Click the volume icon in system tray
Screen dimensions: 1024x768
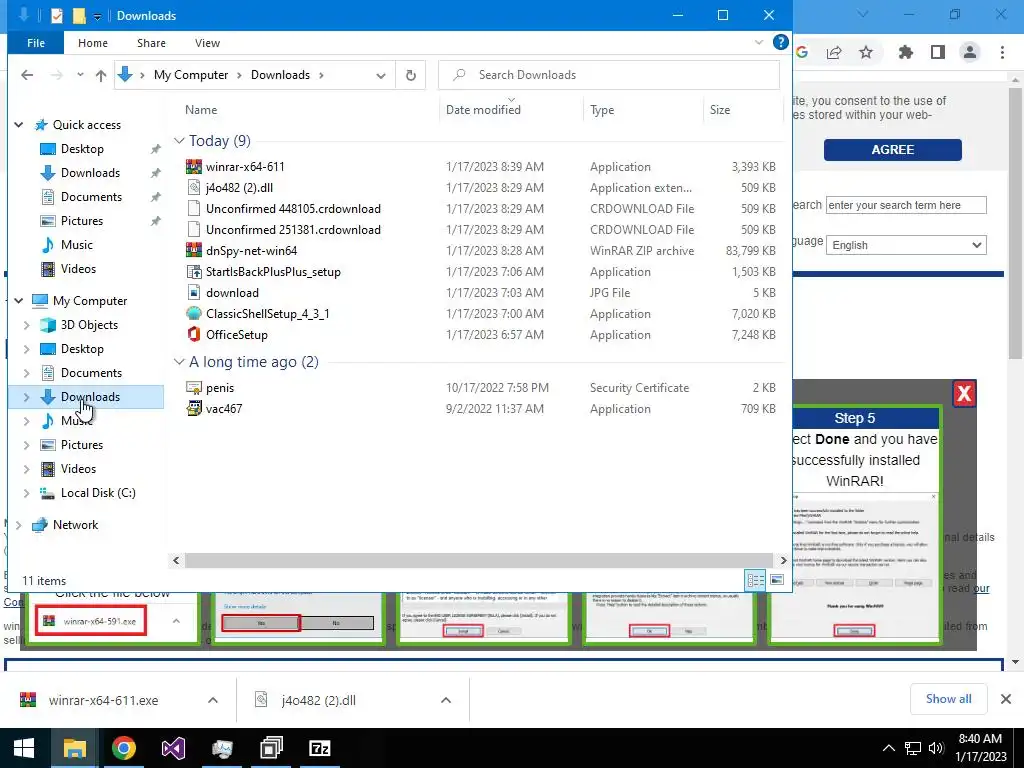pos(936,748)
